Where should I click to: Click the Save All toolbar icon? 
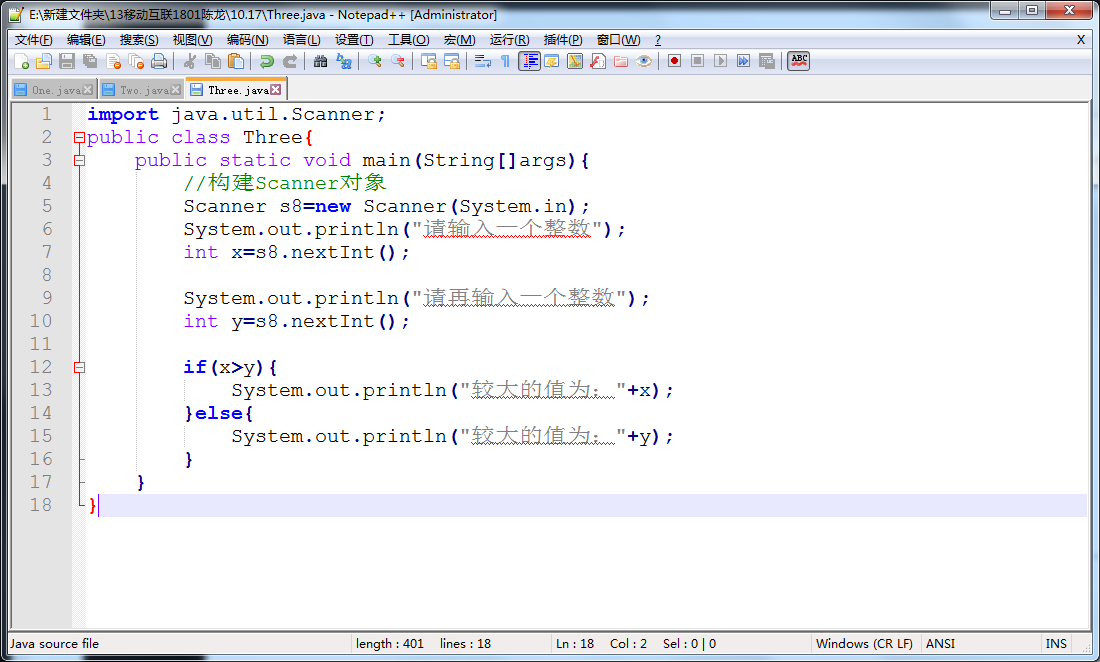tap(90, 62)
